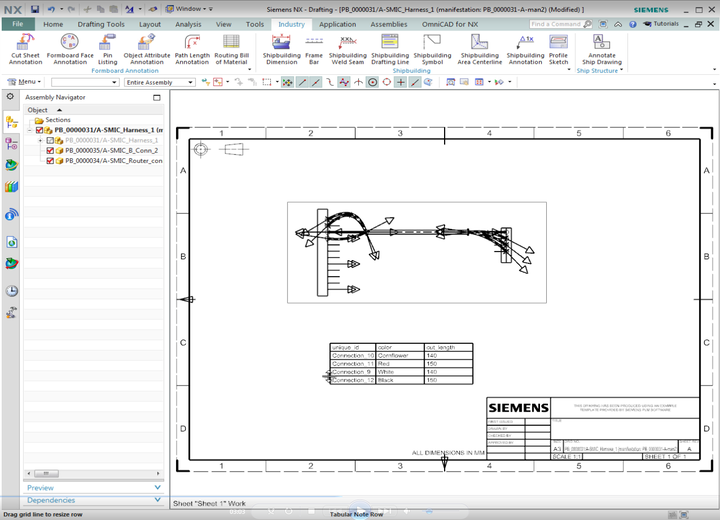Open the Entire Assembly scope dropdown
Screen dimensions: 720x520
(x=160, y=82)
